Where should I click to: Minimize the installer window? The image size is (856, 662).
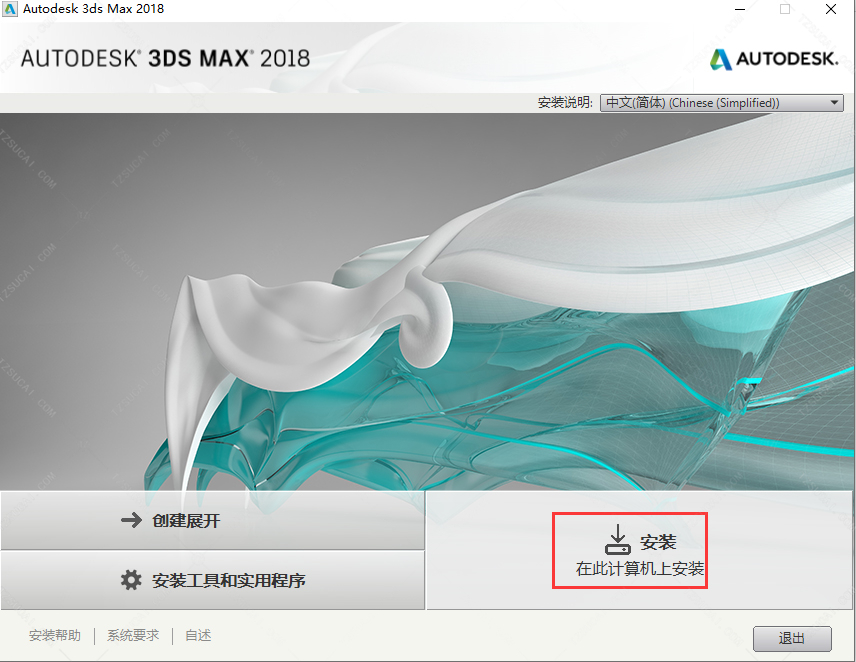pos(740,9)
